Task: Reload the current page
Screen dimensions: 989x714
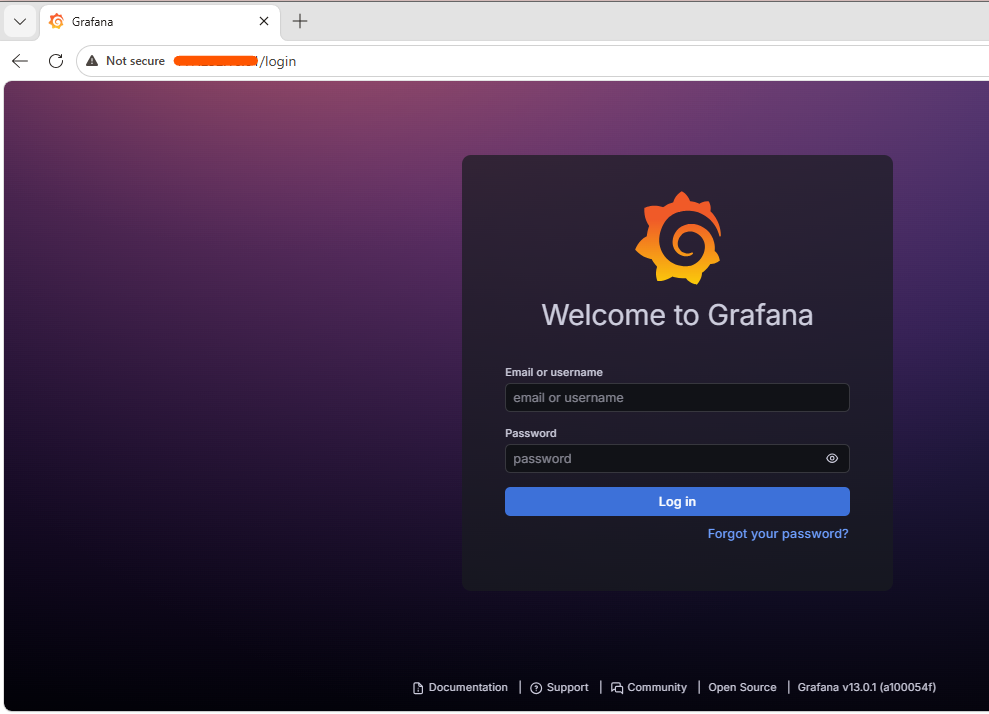Action: tap(56, 61)
